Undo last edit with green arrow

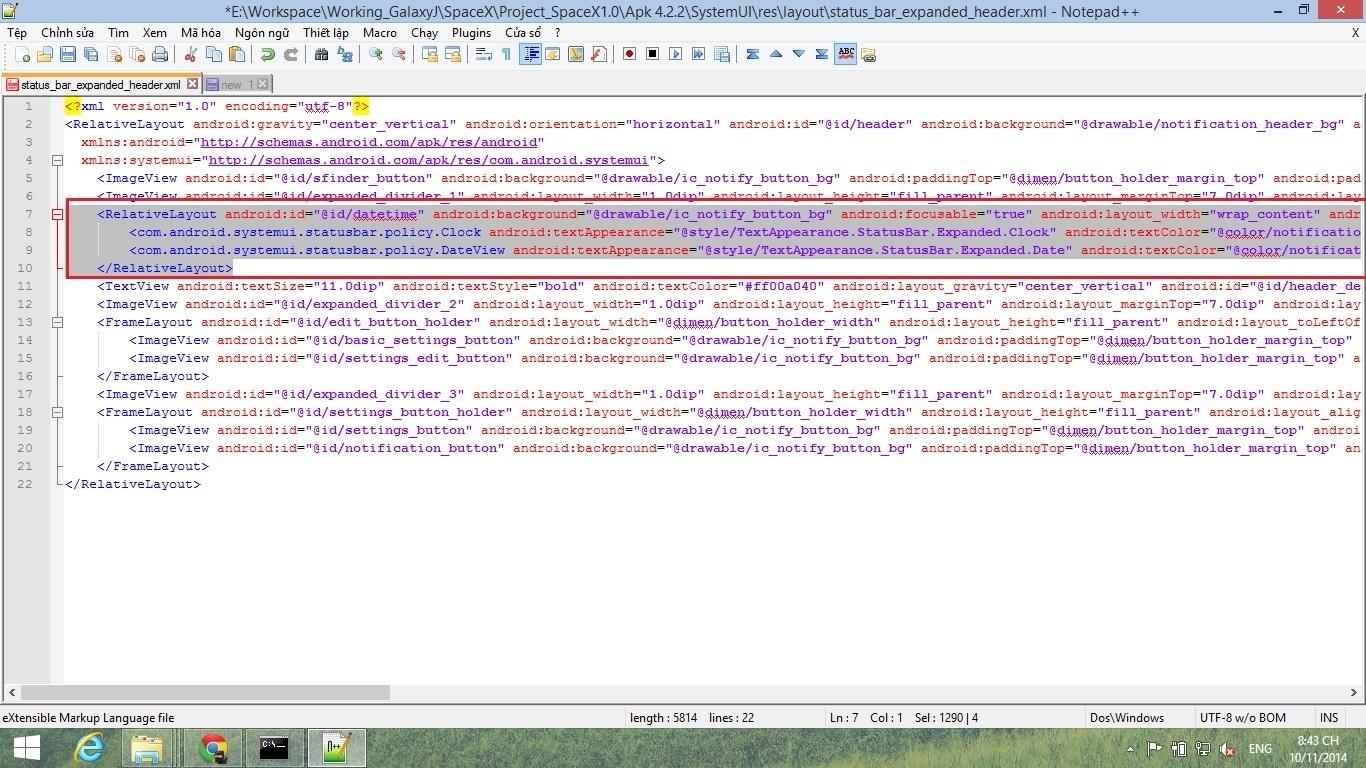pos(268,54)
